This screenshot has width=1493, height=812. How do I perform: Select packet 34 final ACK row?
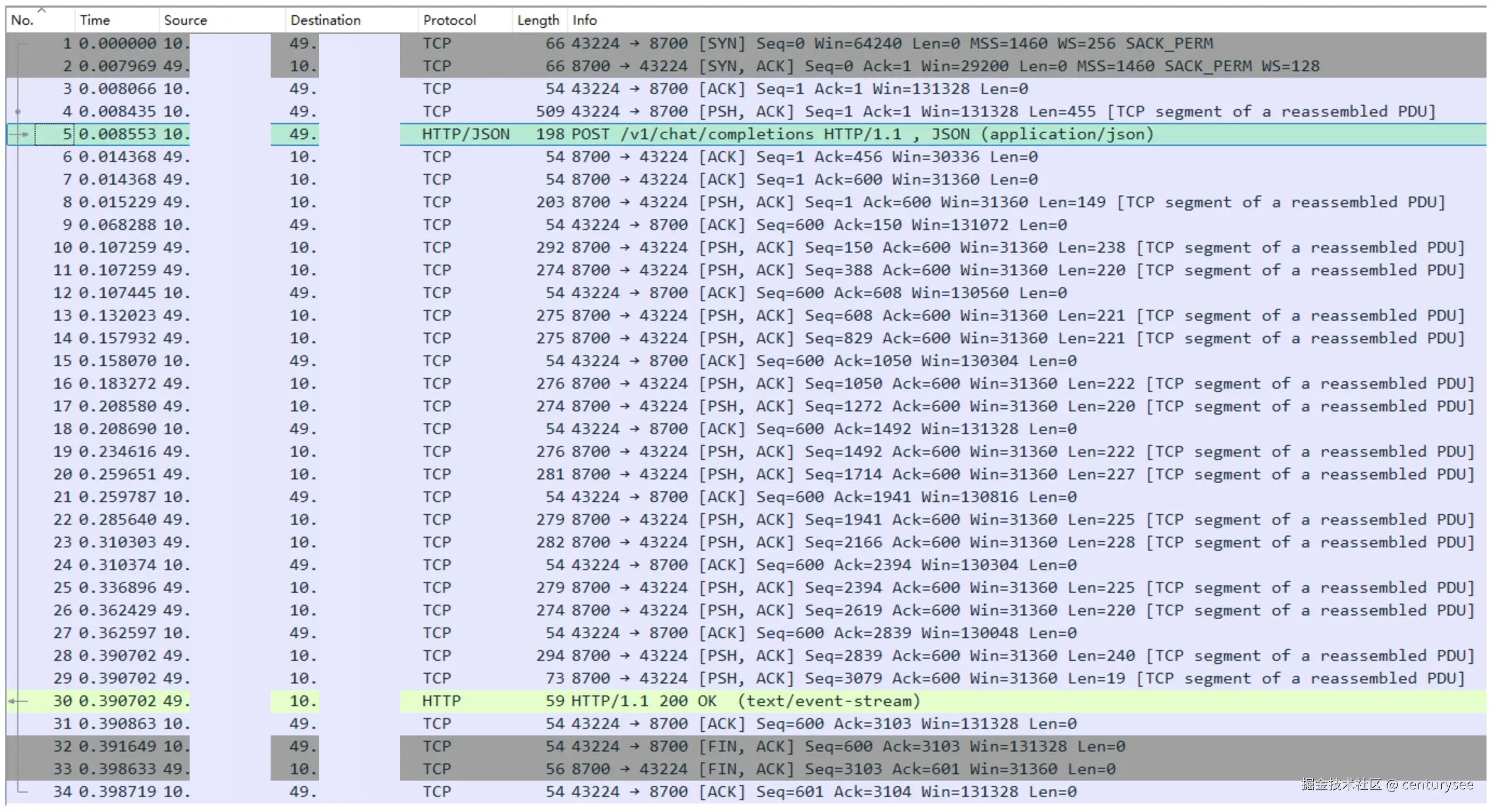point(722,791)
